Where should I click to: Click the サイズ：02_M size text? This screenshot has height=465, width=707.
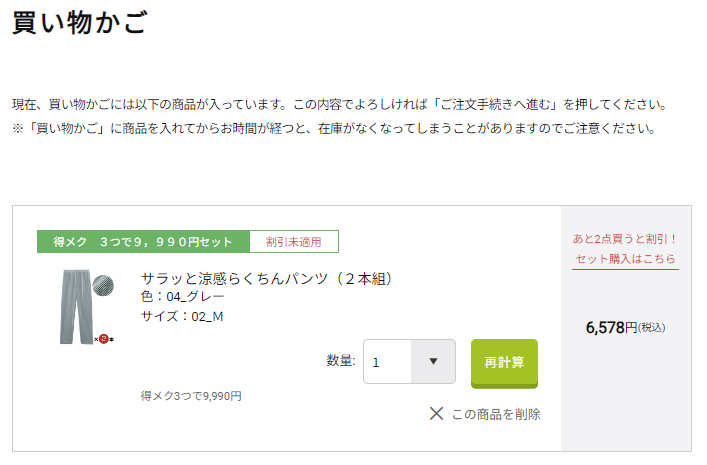point(182,316)
